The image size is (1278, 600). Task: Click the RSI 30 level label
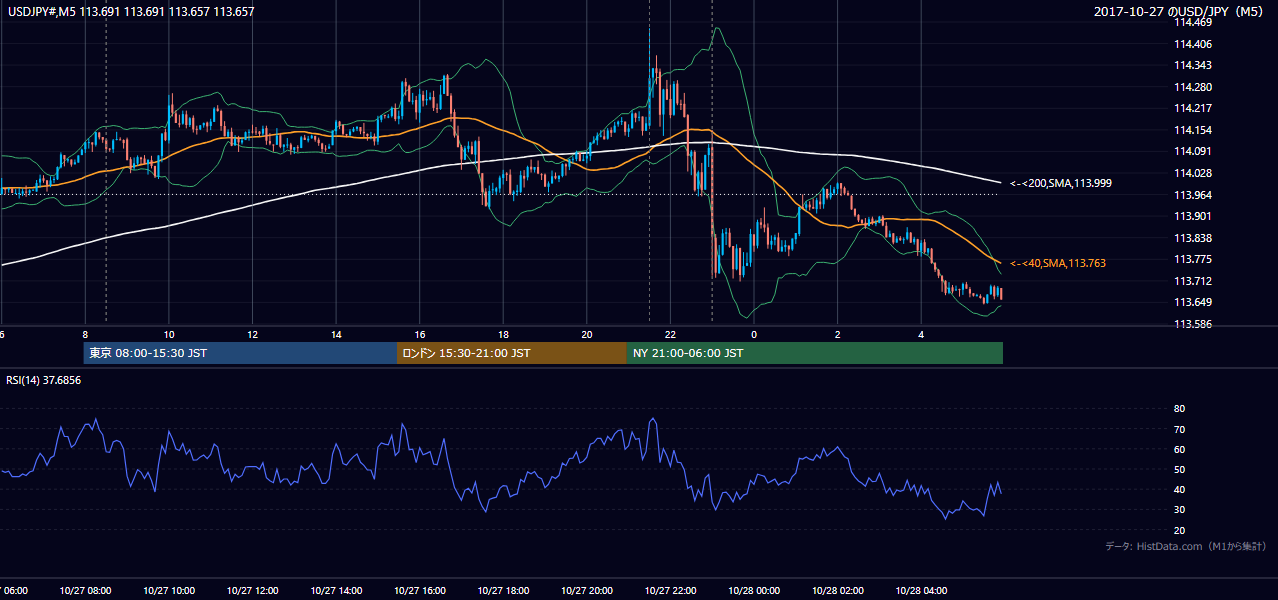point(1179,509)
